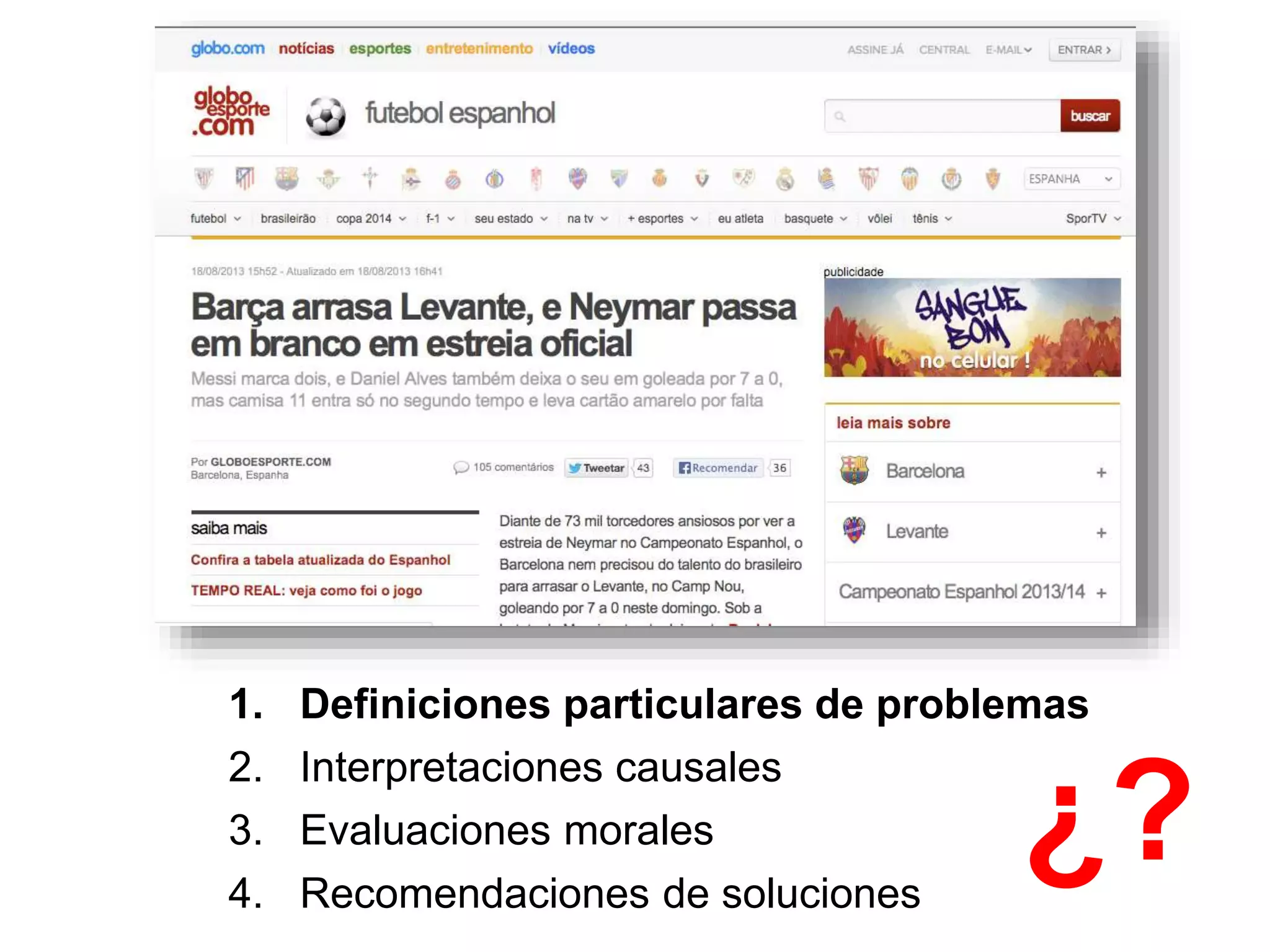Open the Real Betis crest icon
This screenshot has width=1270, height=952.
coord(328,179)
